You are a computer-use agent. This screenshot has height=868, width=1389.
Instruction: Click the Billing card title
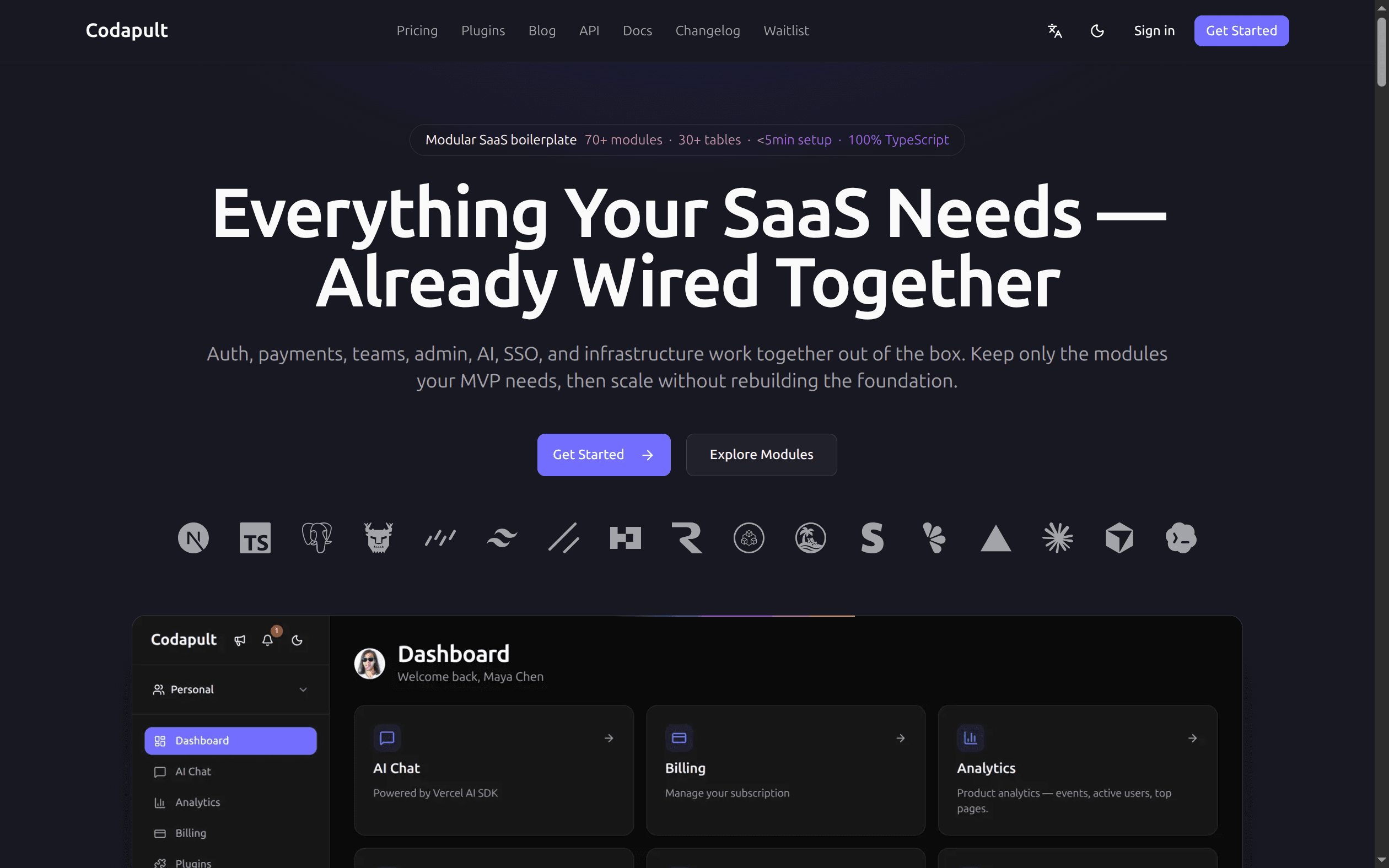(x=685, y=768)
